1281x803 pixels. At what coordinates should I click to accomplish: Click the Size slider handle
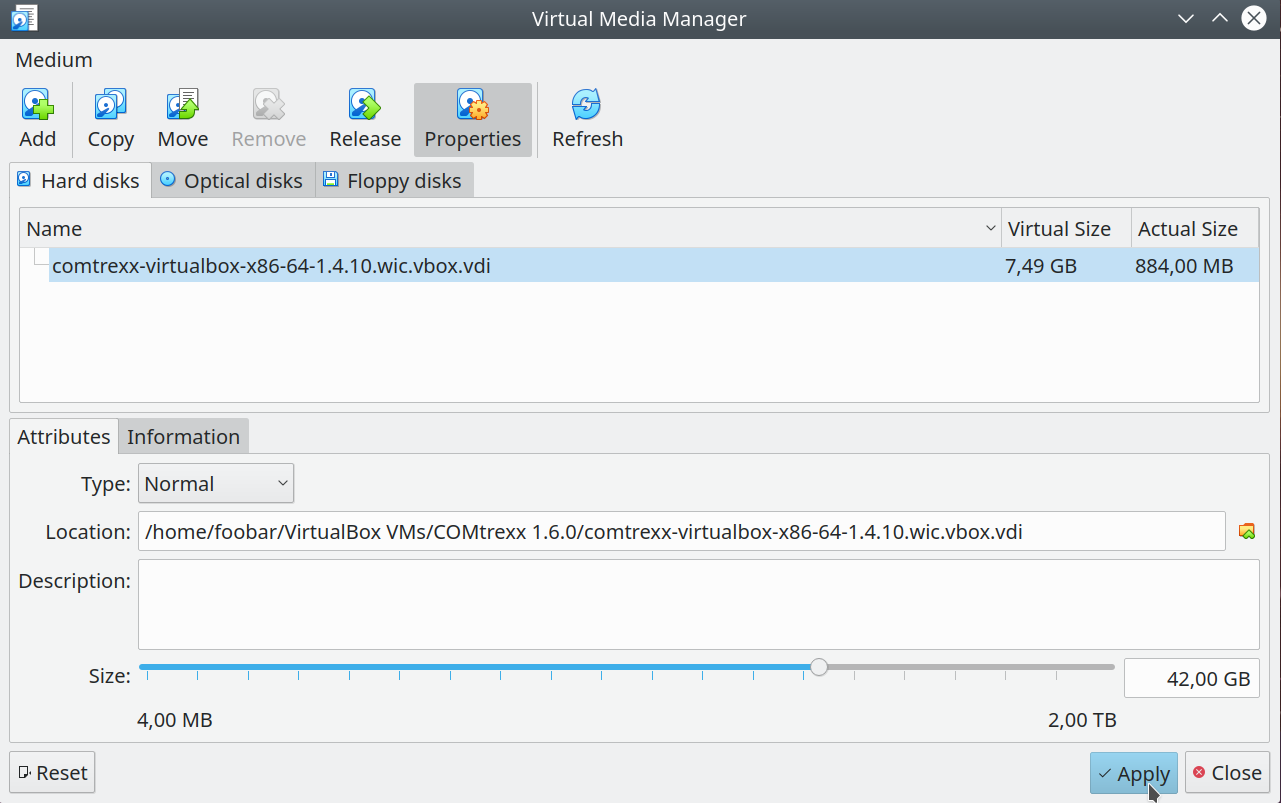pos(819,667)
